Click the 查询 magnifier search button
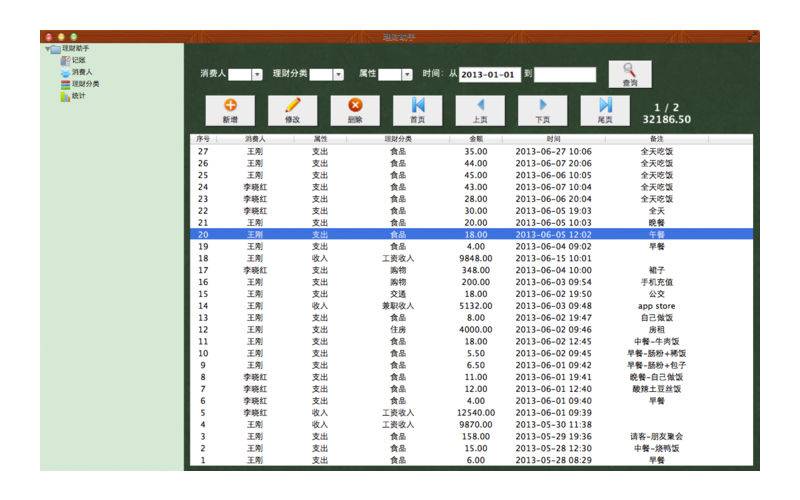This screenshot has width=800, height=500. pyautogui.click(x=629, y=75)
